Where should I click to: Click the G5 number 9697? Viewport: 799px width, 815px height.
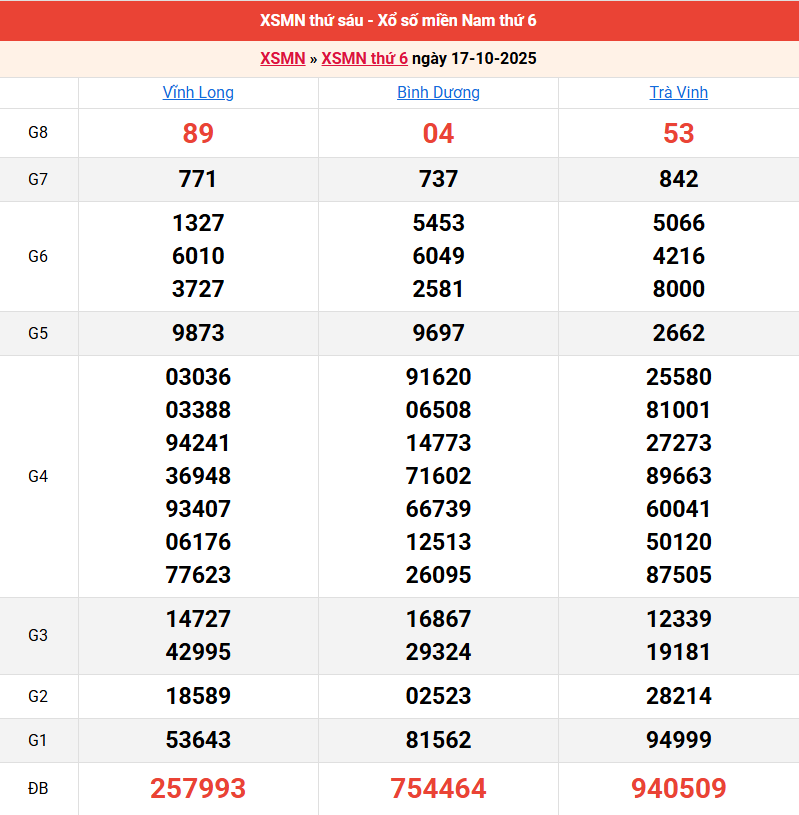[x=438, y=333]
